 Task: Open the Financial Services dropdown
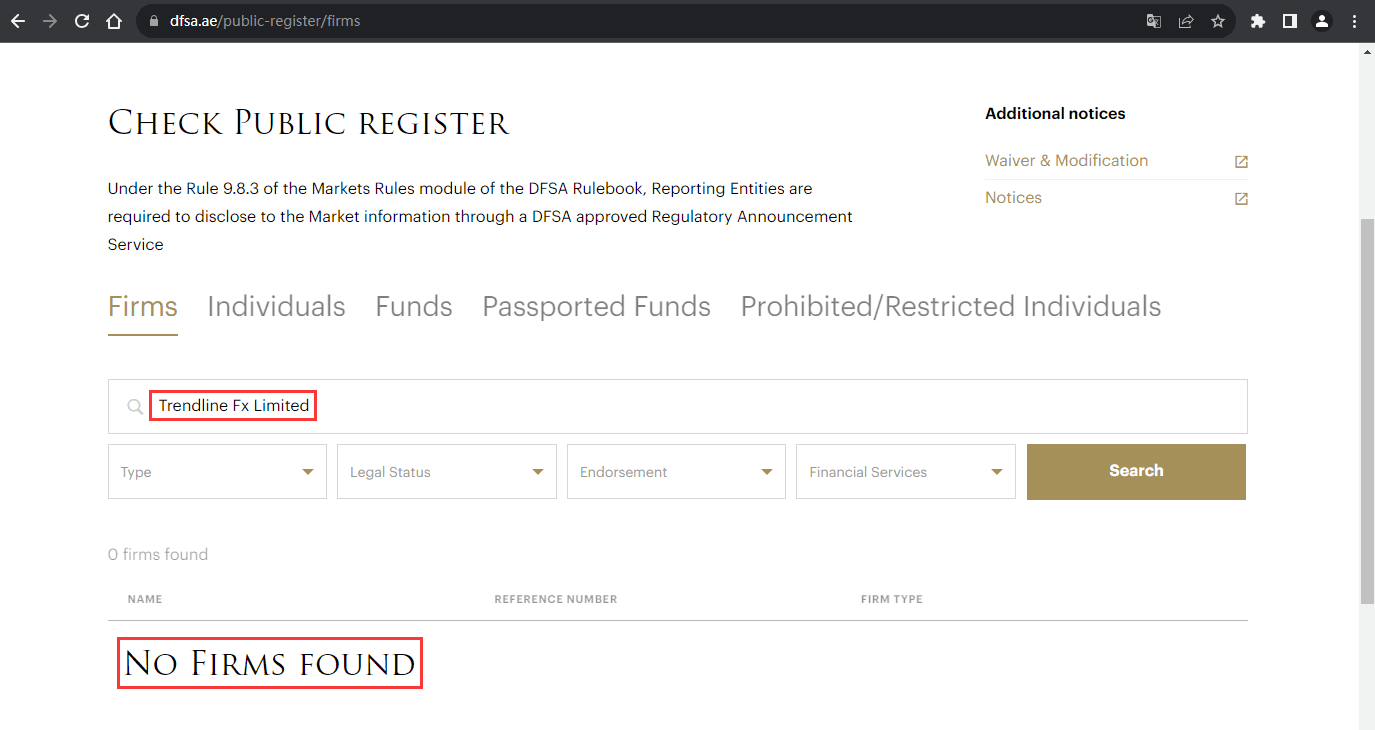pyautogui.click(x=906, y=472)
